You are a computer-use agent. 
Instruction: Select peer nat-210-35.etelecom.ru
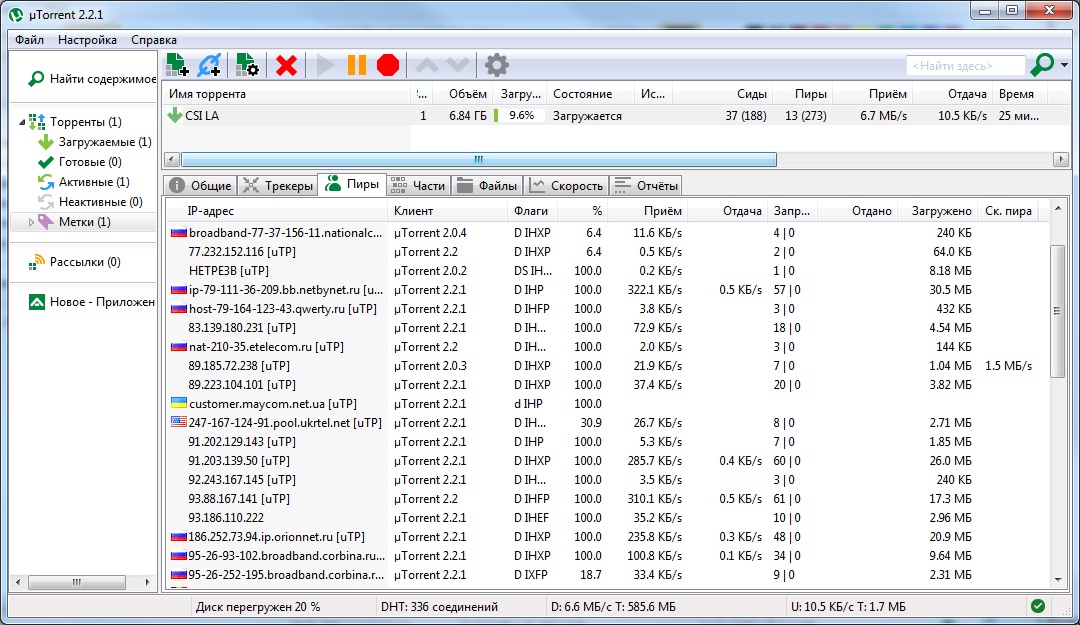(x=608, y=347)
